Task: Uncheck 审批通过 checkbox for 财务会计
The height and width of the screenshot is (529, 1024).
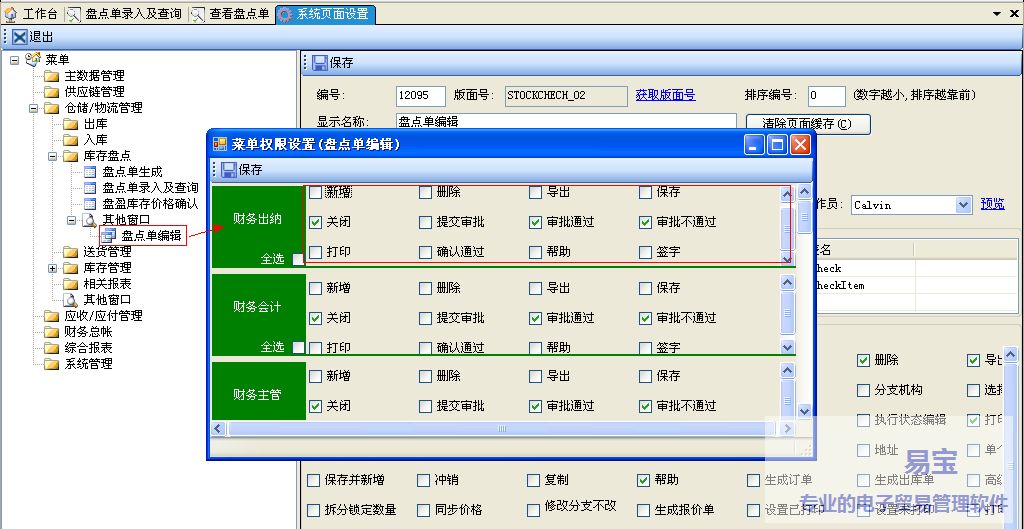Action: (x=536, y=318)
